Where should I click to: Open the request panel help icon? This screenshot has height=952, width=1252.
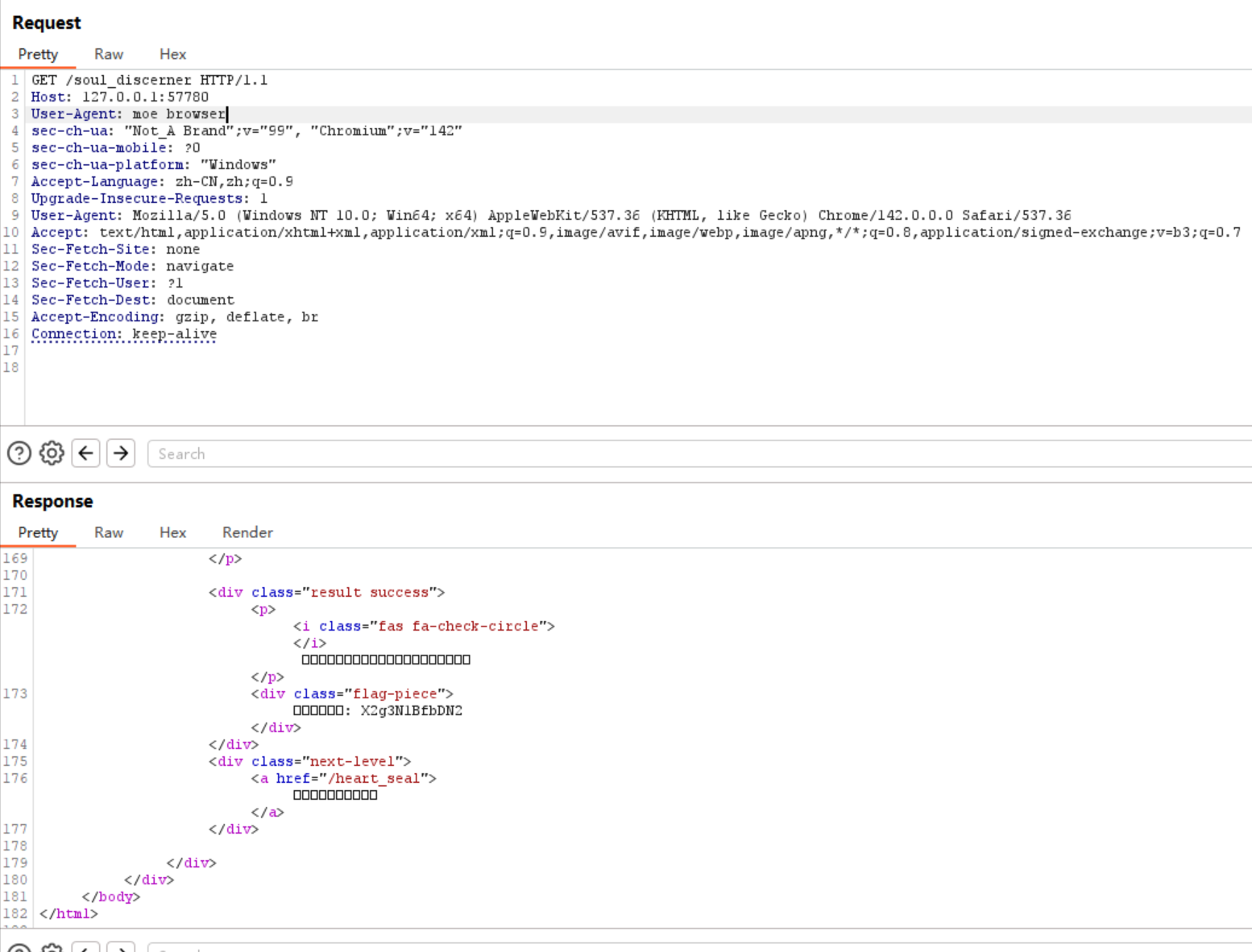tap(19, 453)
